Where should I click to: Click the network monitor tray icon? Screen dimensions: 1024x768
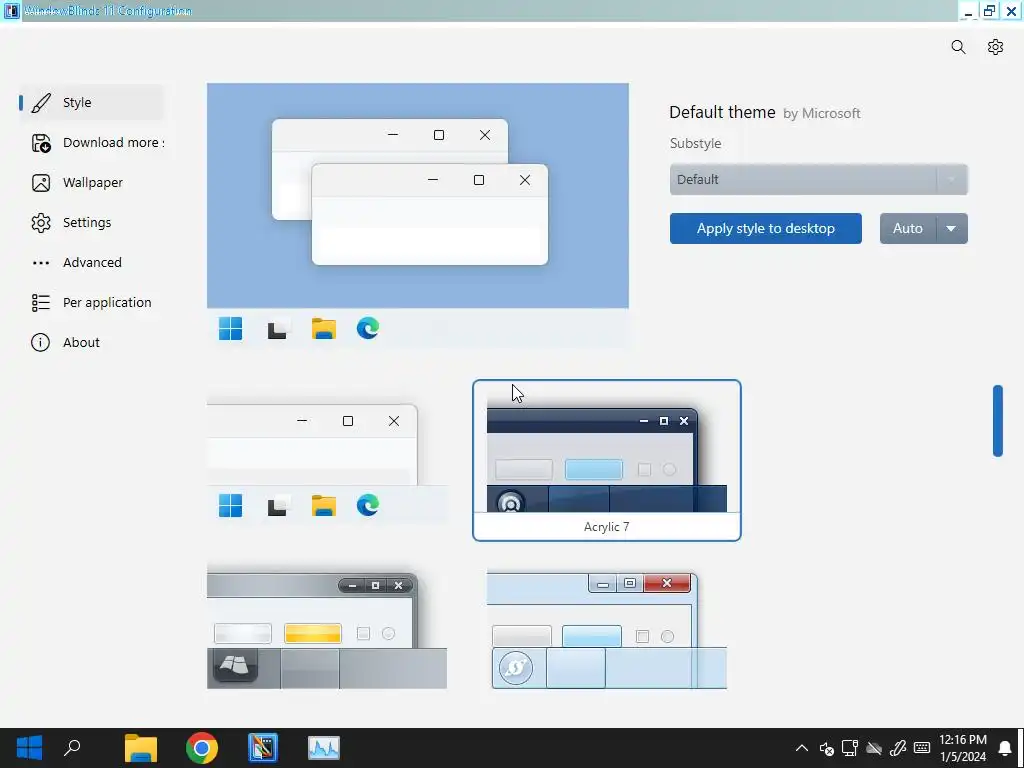[850, 748]
